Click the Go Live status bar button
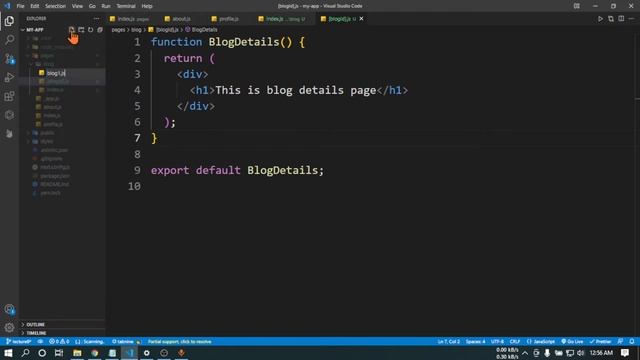 coord(572,342)
